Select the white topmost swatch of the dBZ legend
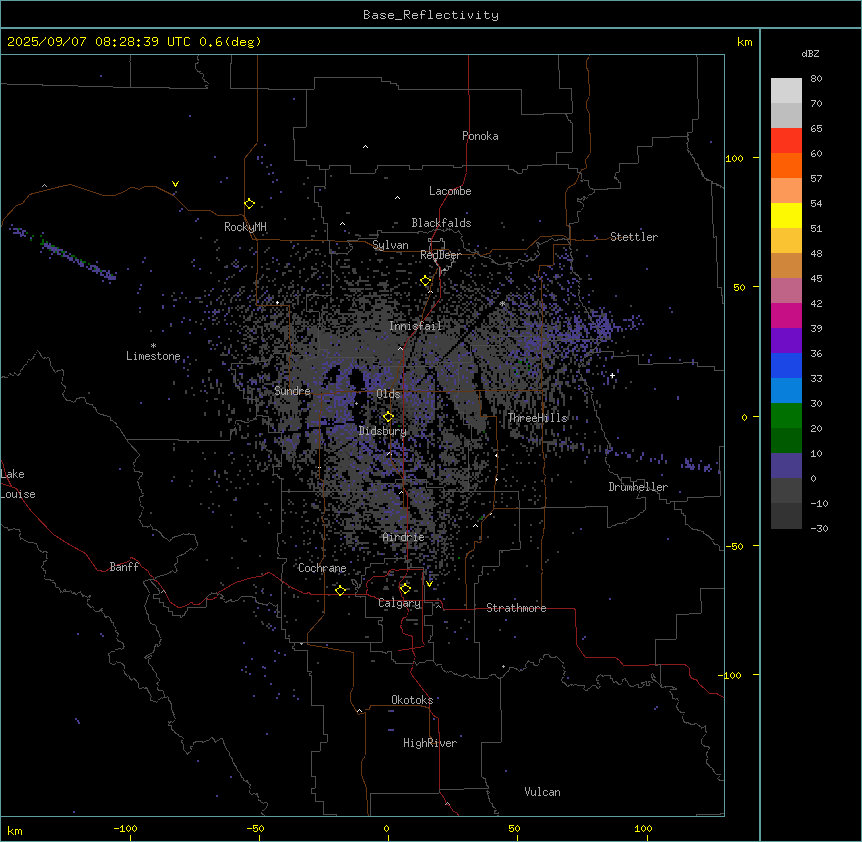This screenshot has width=862, height=842. point(786,90)
